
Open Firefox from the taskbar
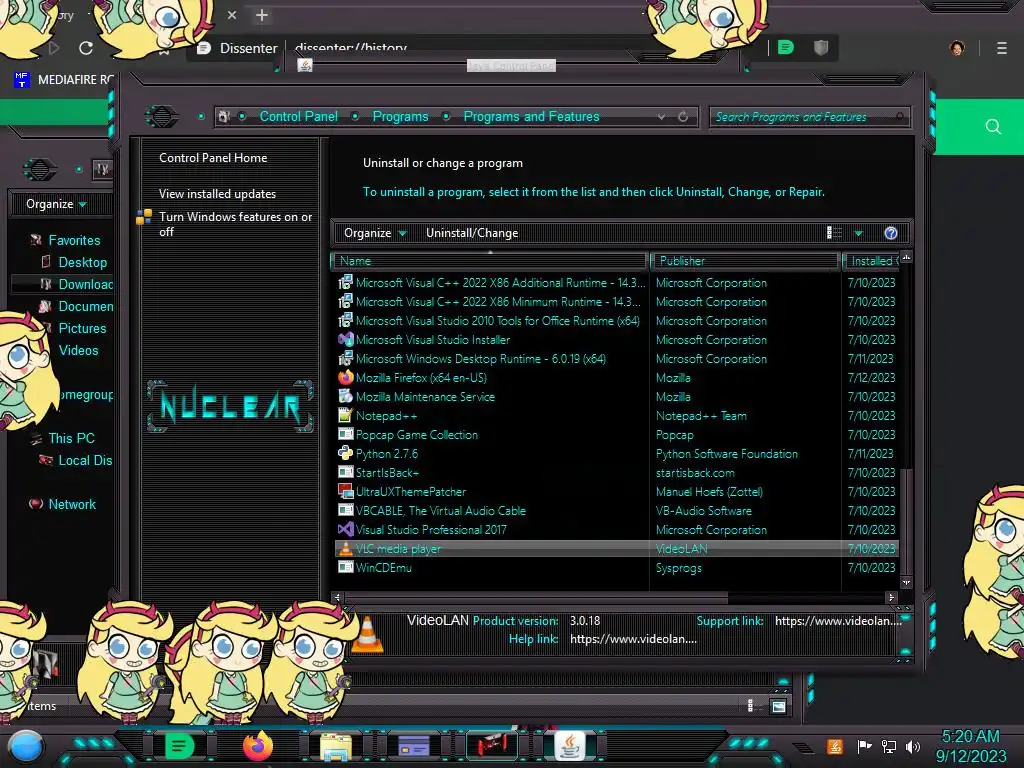258,745
